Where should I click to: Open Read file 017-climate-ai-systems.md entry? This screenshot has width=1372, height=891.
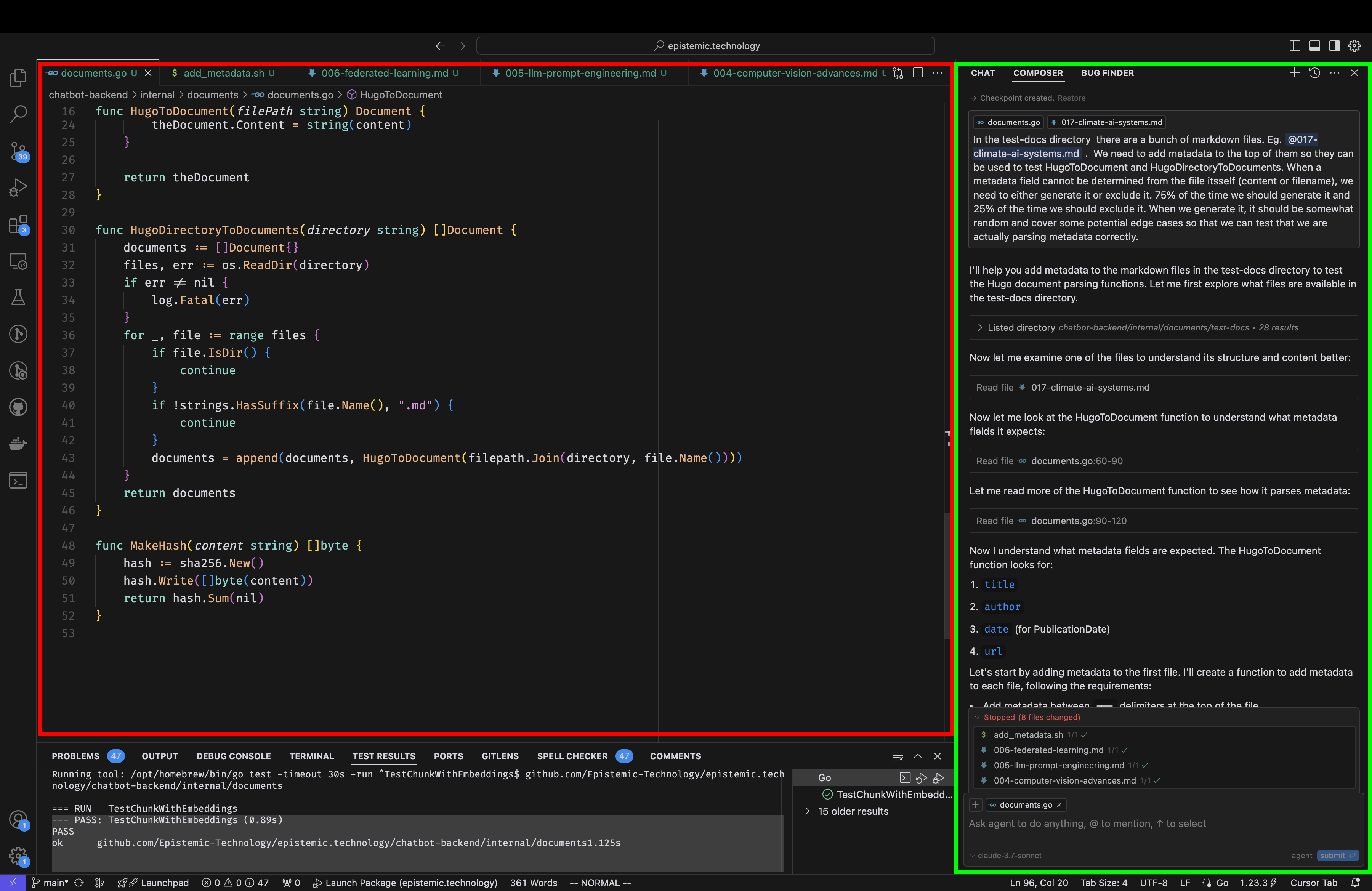tap(1163, 387)
